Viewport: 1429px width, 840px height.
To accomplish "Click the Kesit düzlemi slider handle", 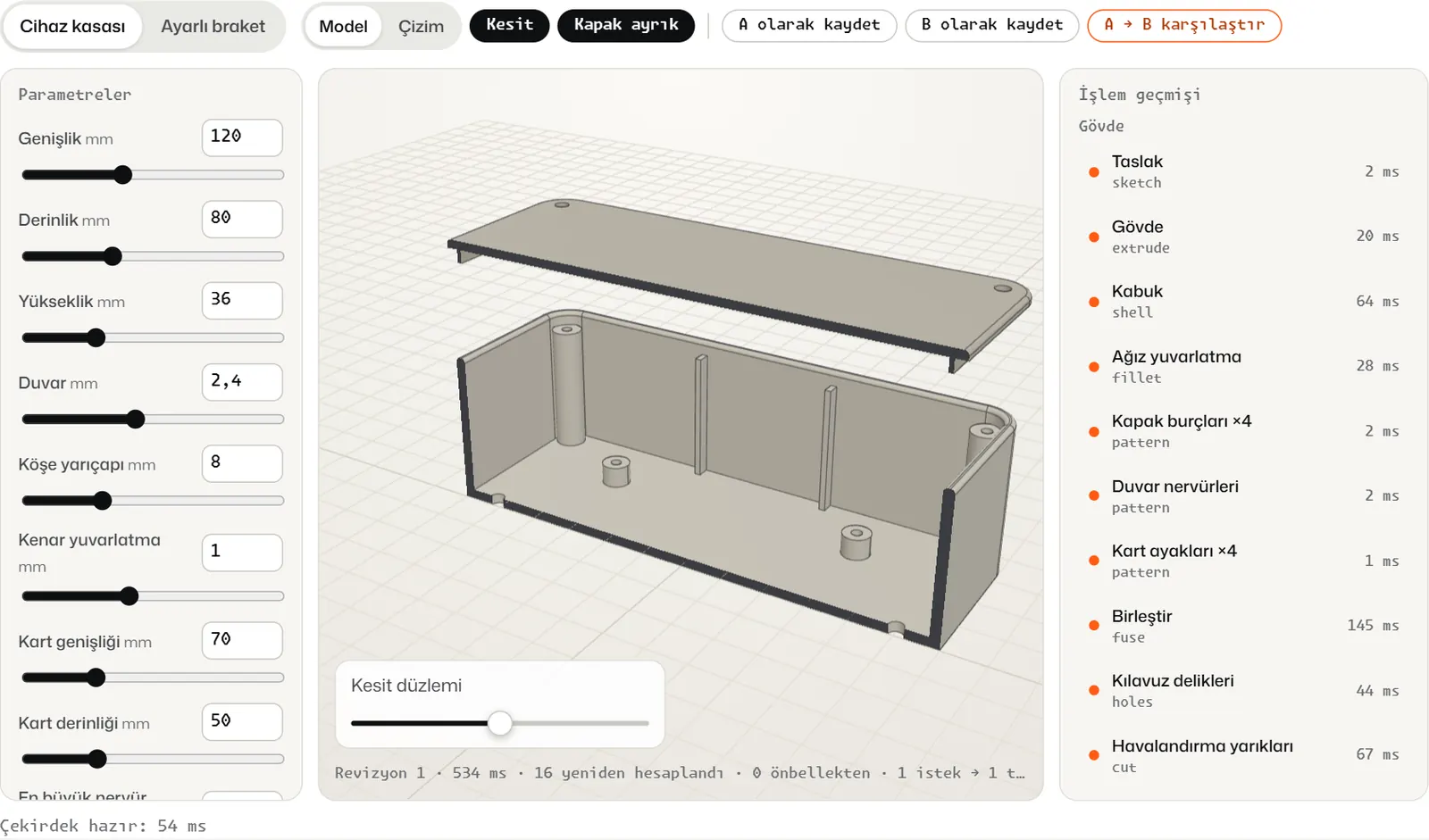I will [x=500, y=723].
